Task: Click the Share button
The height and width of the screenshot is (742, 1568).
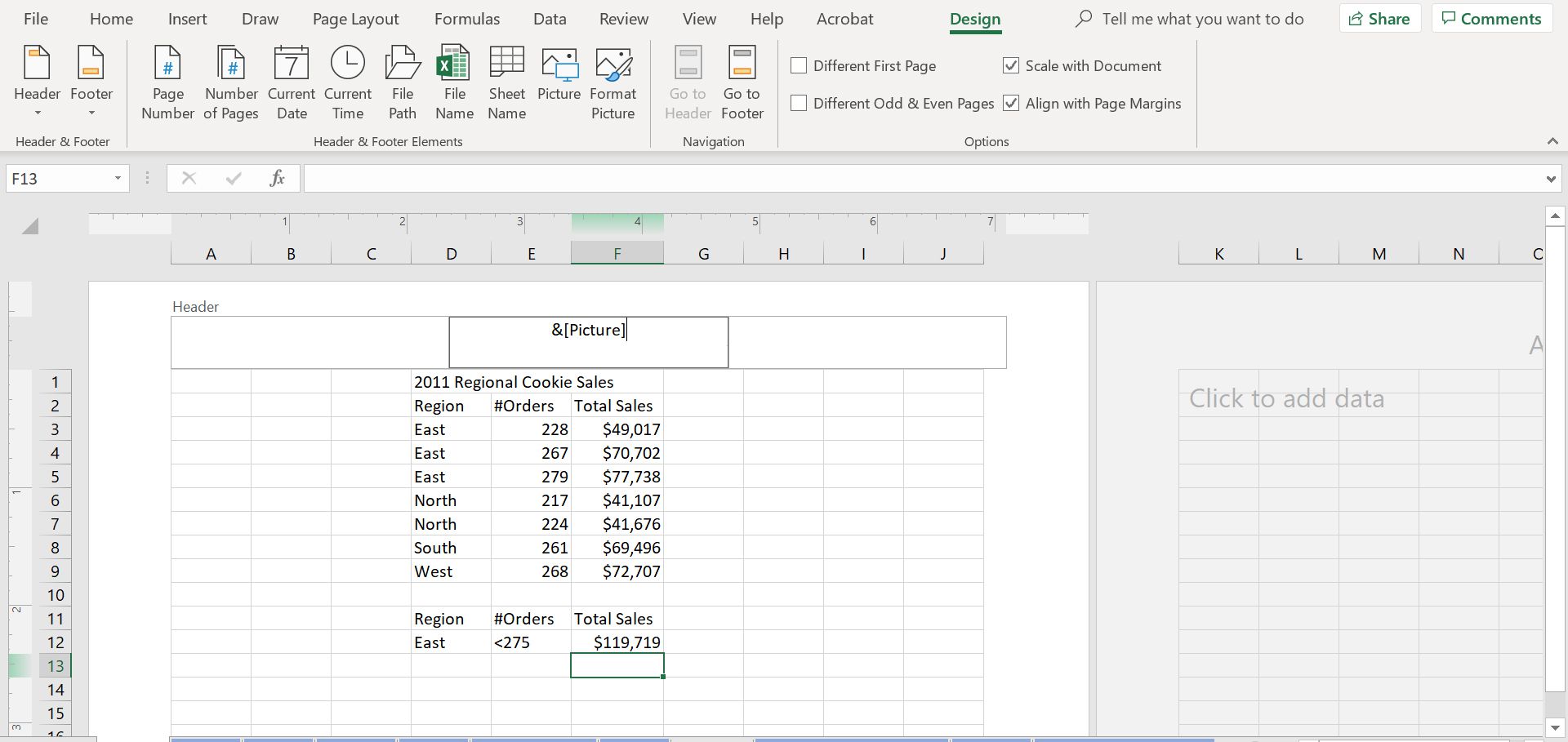Action: tap(1380, 19)
